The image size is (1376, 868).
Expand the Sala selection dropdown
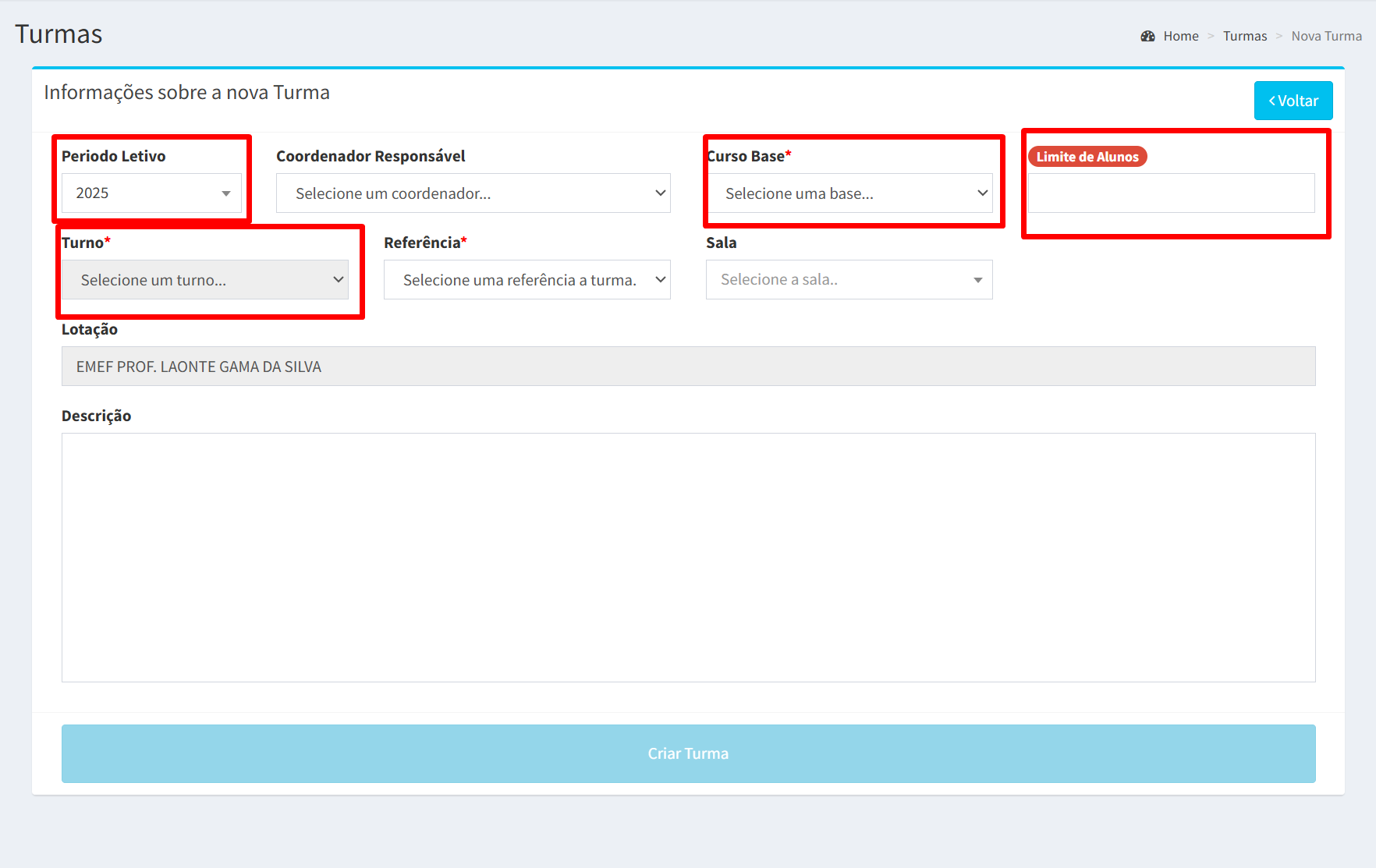(x=849, y=279)
